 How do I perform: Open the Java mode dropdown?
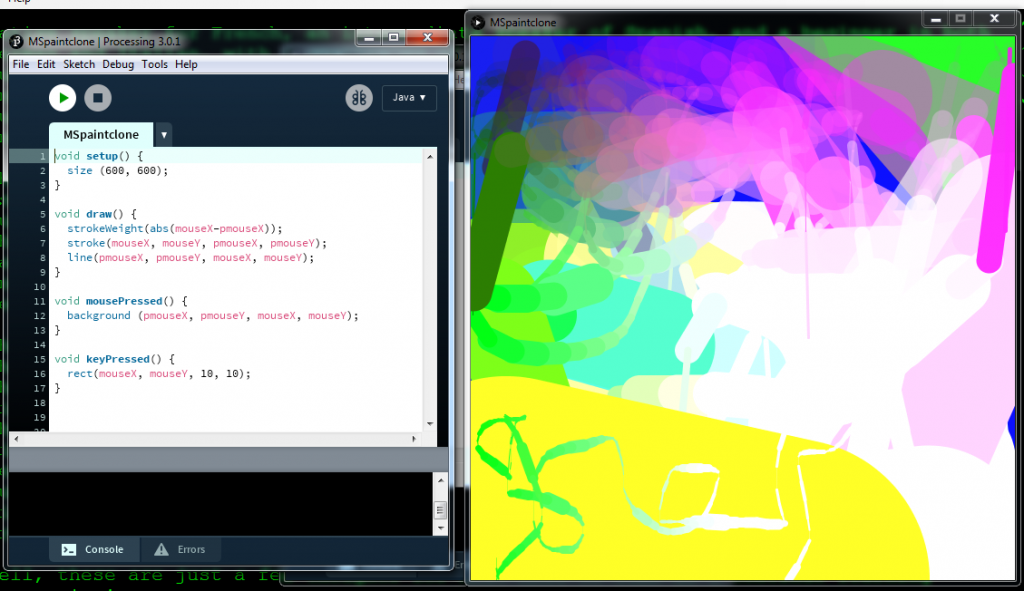[409, 98]
